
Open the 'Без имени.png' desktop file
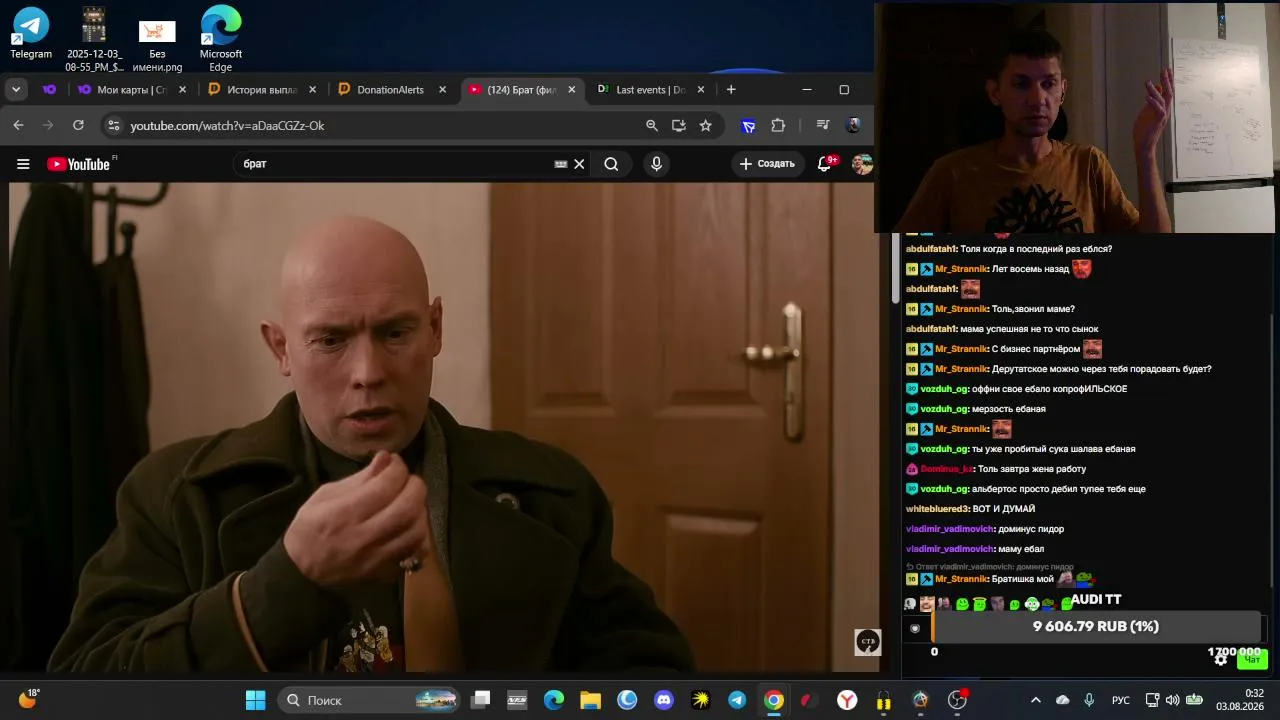click(157, 46)
